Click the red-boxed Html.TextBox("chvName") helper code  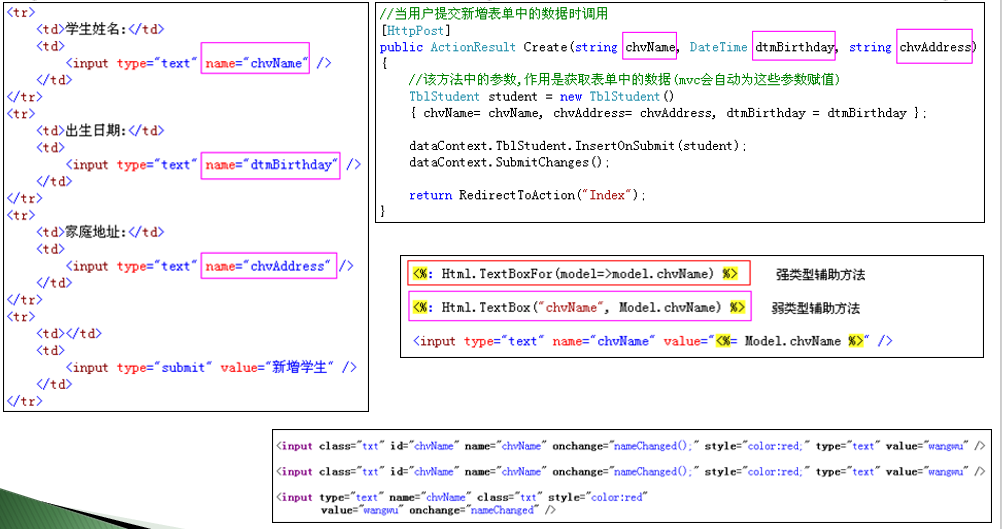[x=579, y=307]
